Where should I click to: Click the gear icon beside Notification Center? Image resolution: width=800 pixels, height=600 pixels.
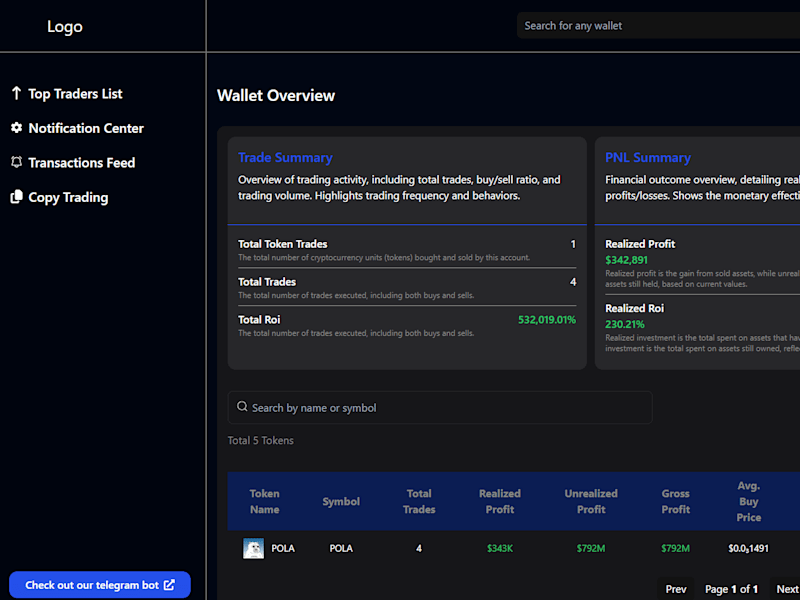[x=16, y=128]
